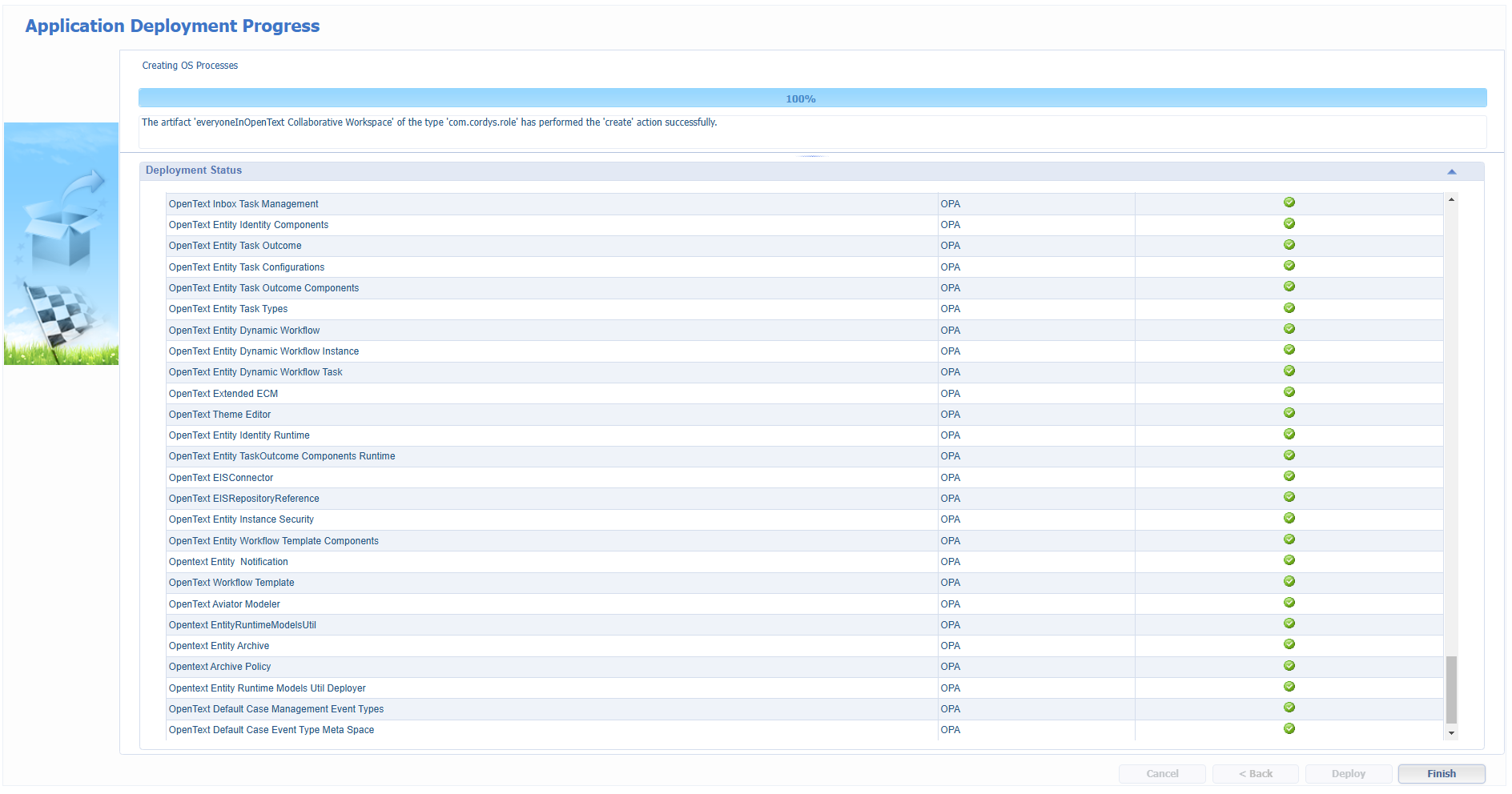Image resolution: width=1512 pixels, height=794 pixels.
Task: Click status icon for OpenText EISRepositoryReference
Action: click(x=1289, y=497)
